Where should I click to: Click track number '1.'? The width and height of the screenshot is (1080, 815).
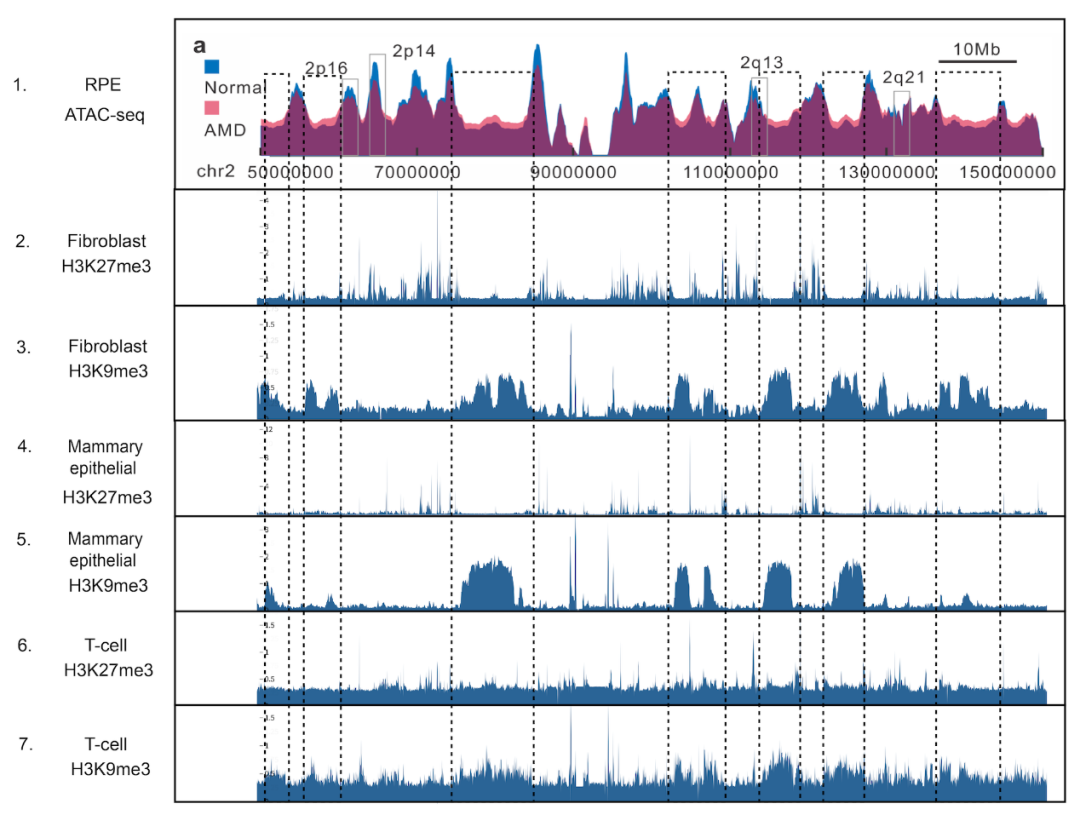(20, 85)
